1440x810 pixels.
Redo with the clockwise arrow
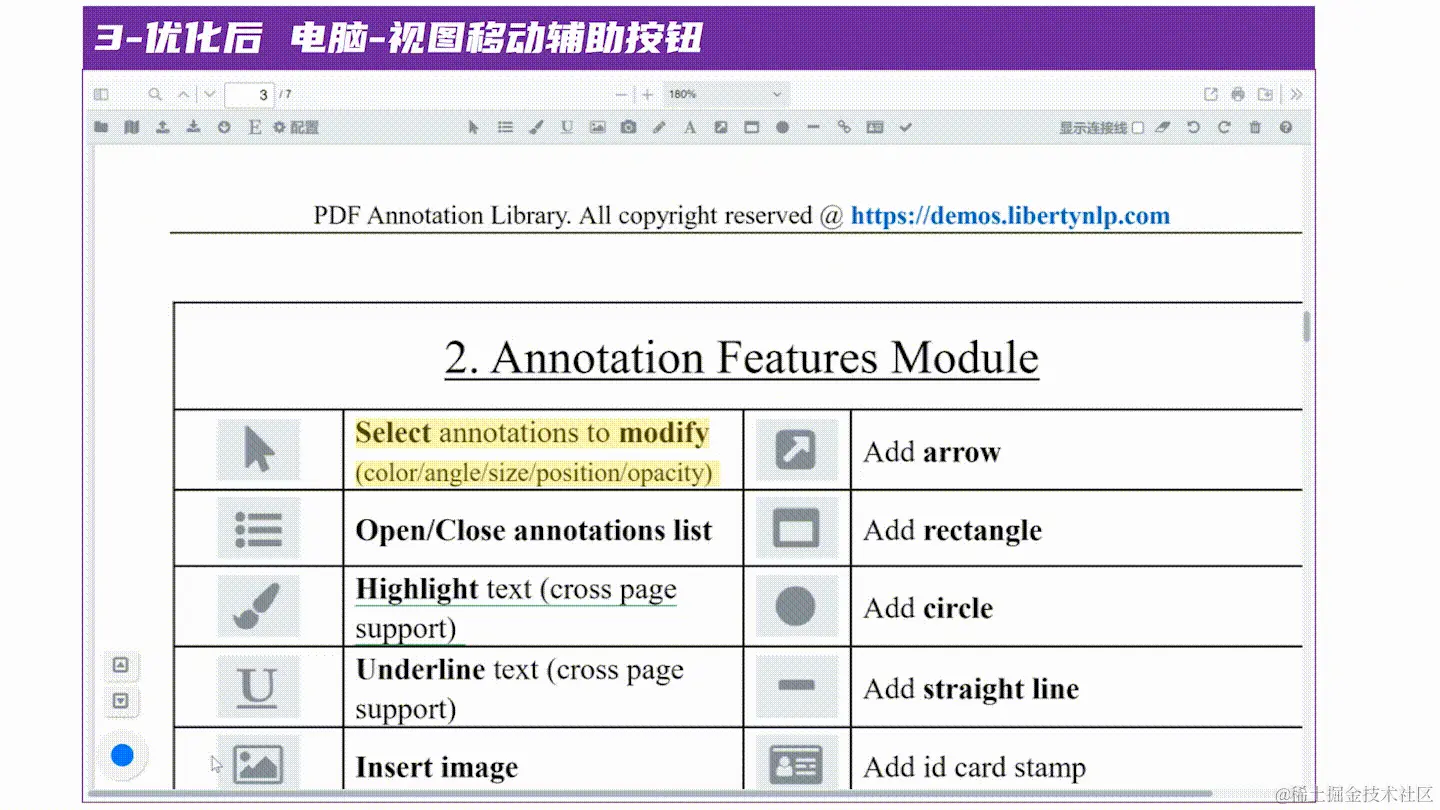coord(1224,128)
